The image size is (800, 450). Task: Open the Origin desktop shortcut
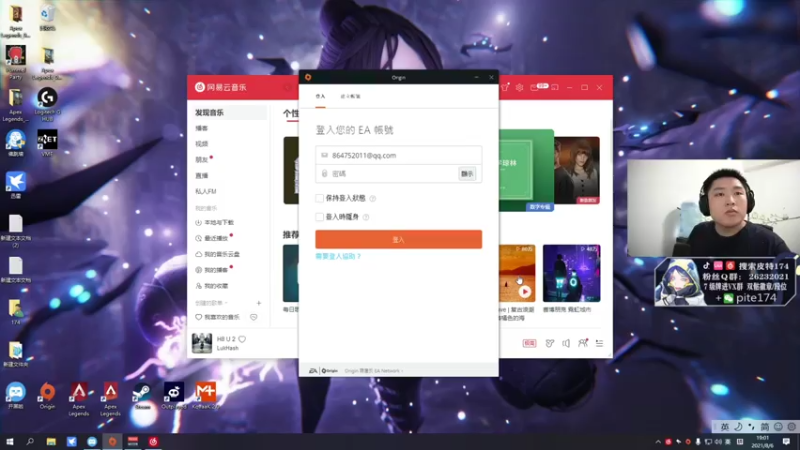click(47, 396)
